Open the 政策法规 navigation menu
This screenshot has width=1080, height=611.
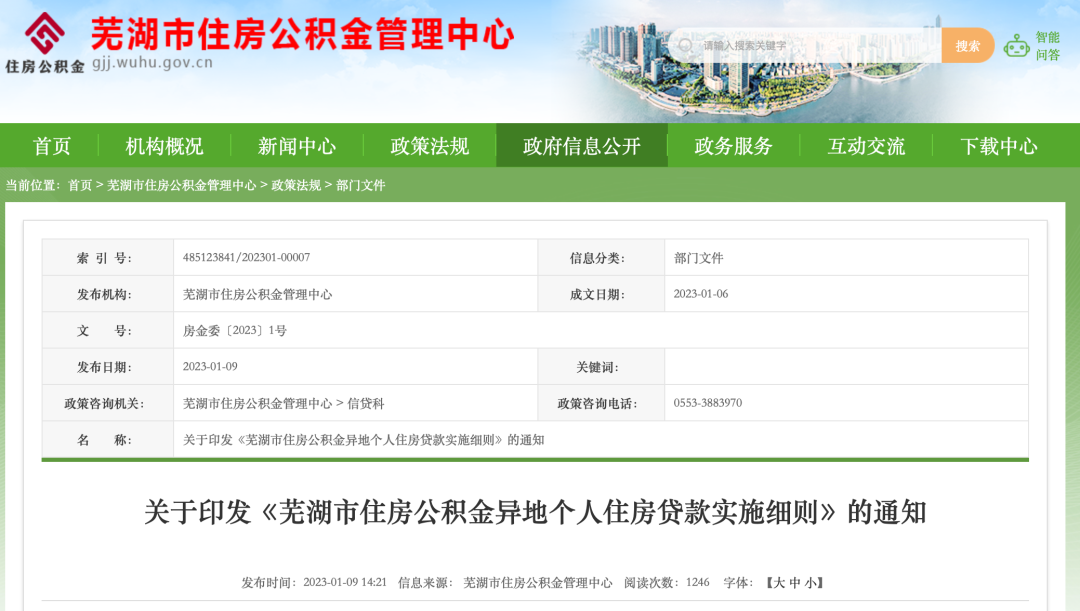coord(429,145)
